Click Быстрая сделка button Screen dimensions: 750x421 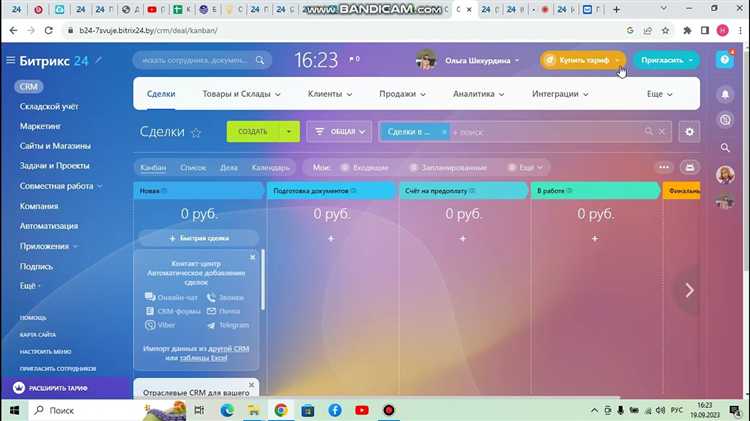pyautogui.click(x=199, y=238)
